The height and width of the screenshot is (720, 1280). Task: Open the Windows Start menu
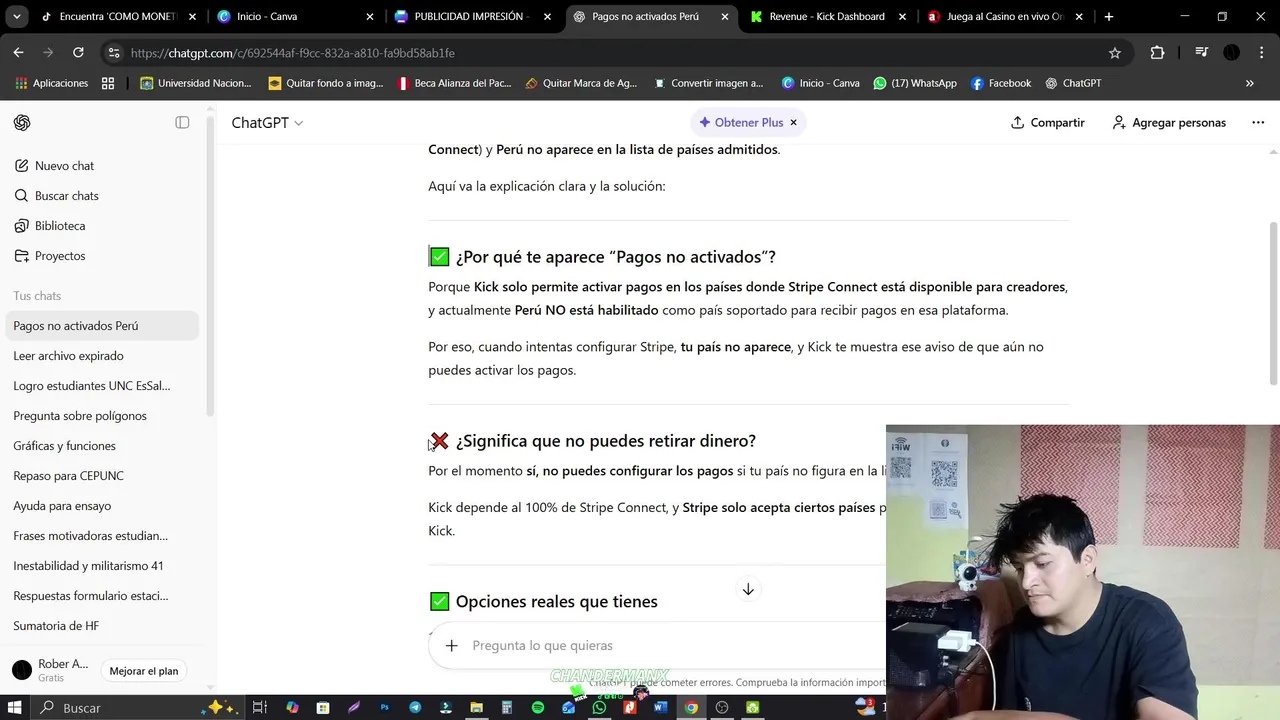(x=14, y=707)
